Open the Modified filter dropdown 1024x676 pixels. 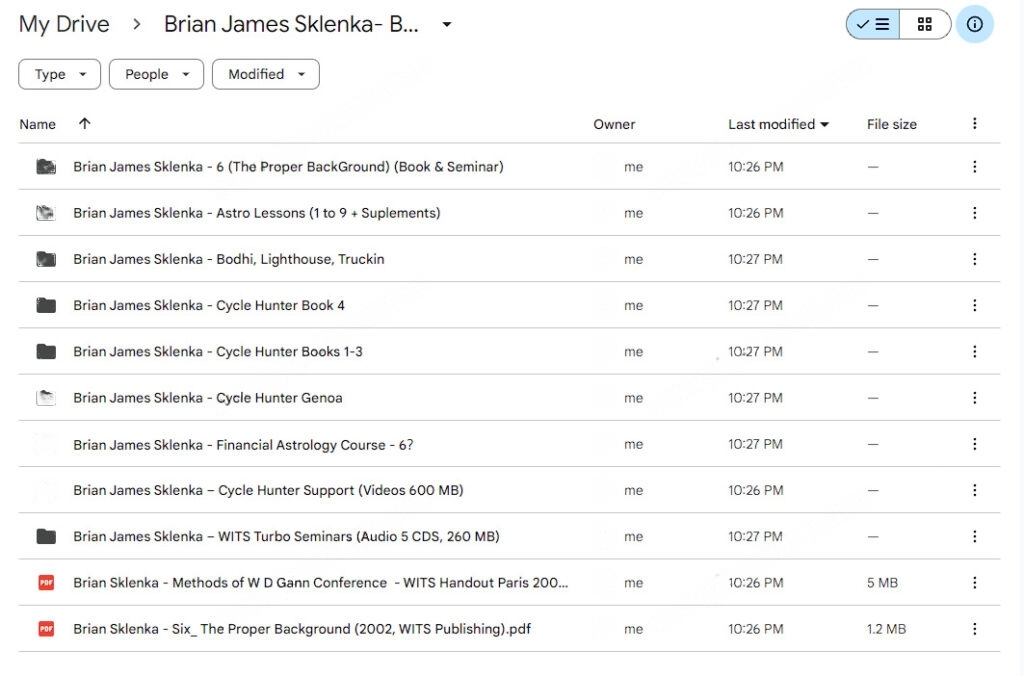tap(266, 74)
